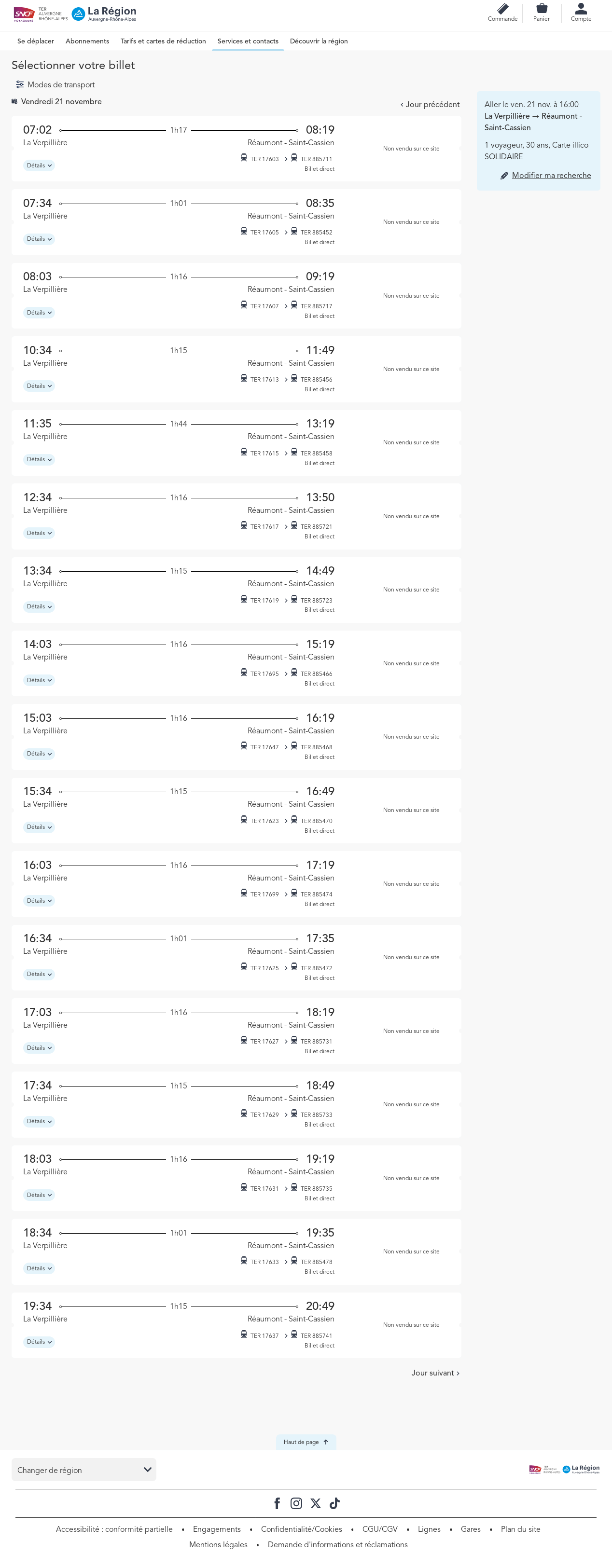This screenshot has height=1568, width=612.
Task: Go to Jour suivant
Action: click(435, 1373)
